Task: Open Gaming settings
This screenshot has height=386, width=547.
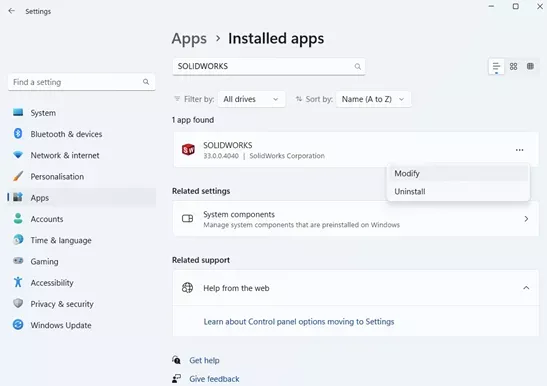Action: (81, 261)
